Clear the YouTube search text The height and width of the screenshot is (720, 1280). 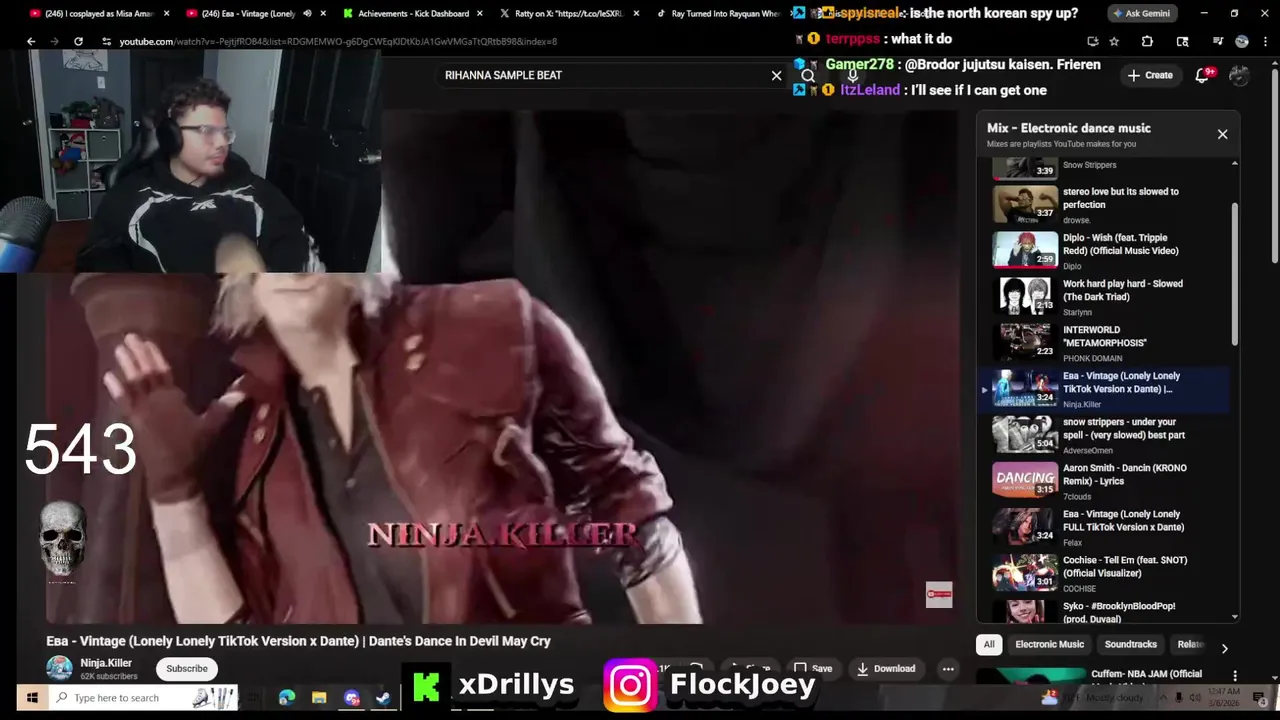tap(776, 75)
